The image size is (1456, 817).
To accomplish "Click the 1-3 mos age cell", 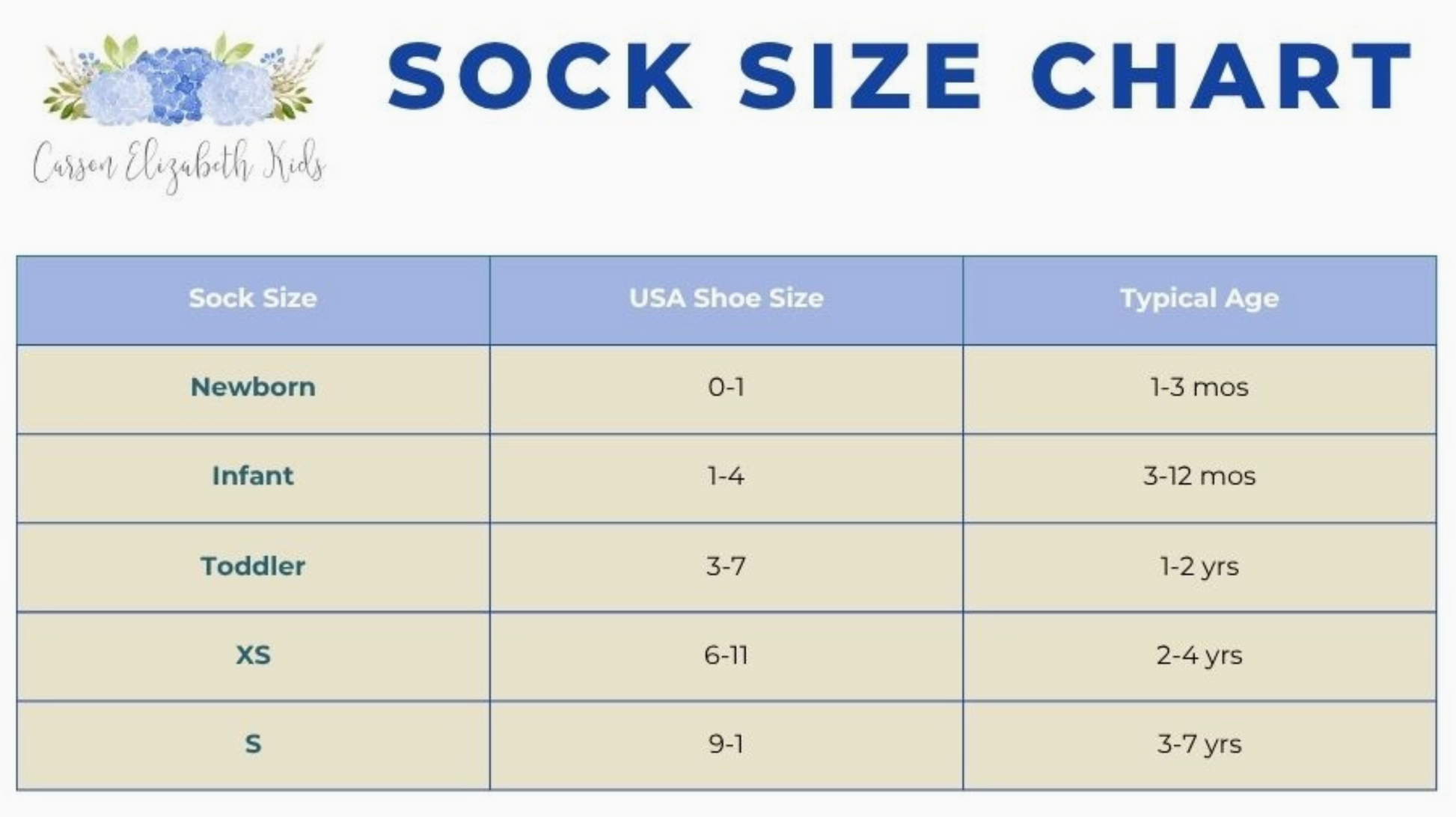I will tap(1199, 387).
